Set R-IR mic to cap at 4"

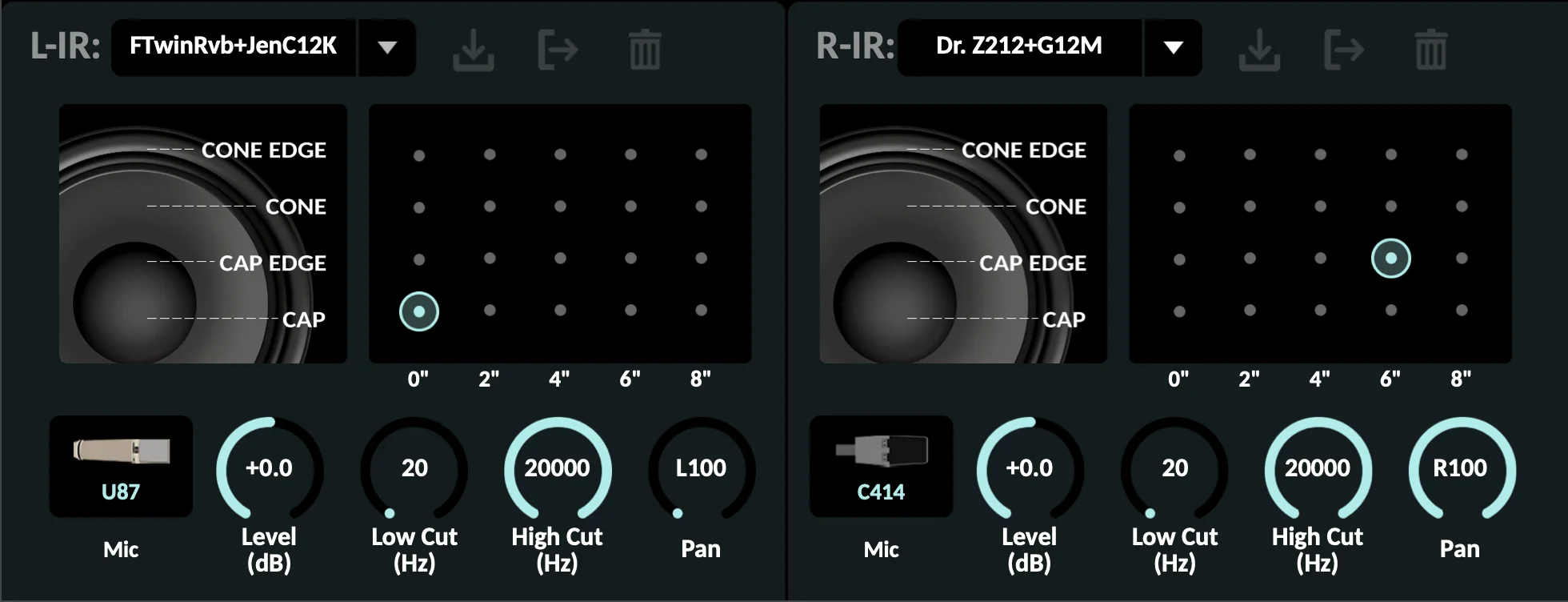[1320, 311]
